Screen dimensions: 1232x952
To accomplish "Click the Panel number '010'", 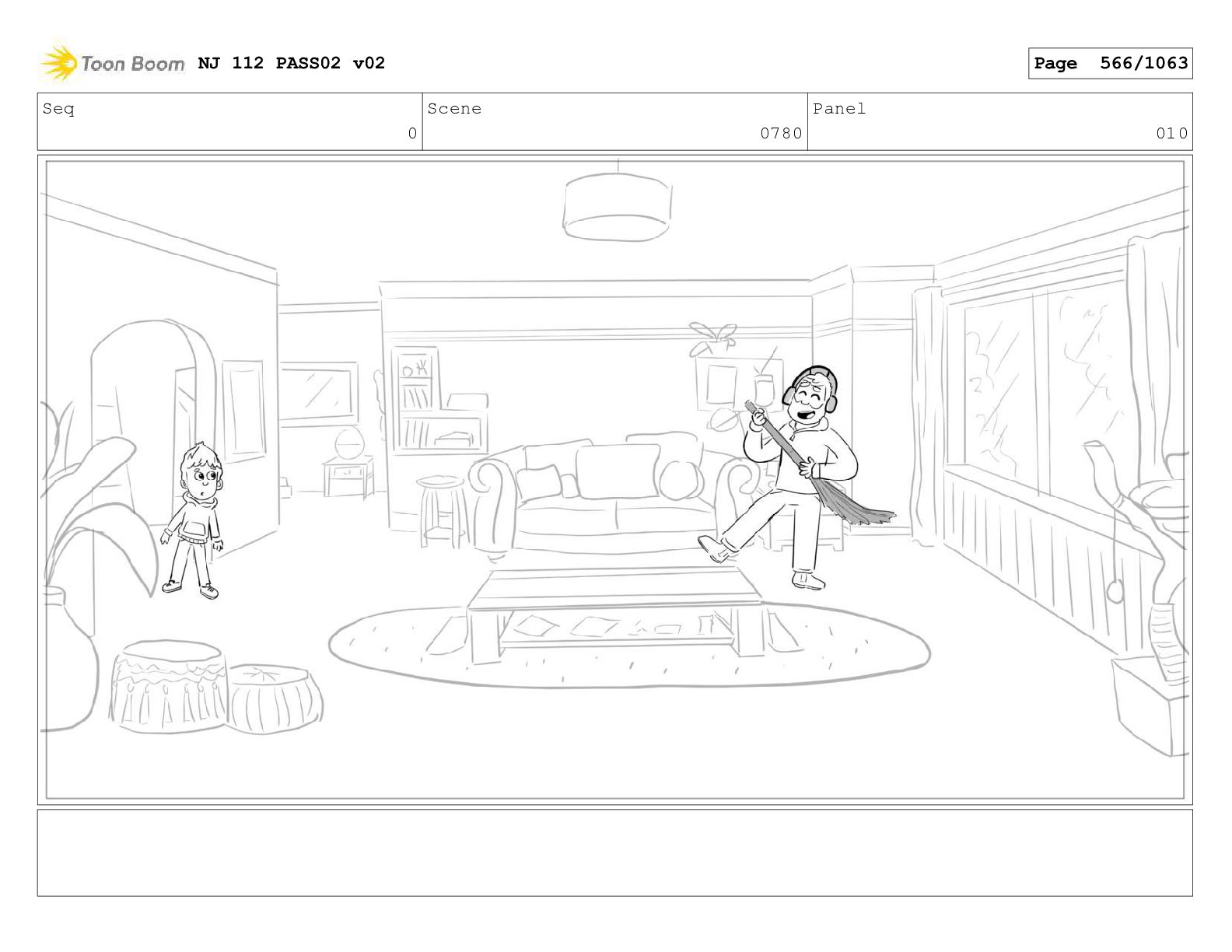I will [1171, 134].
